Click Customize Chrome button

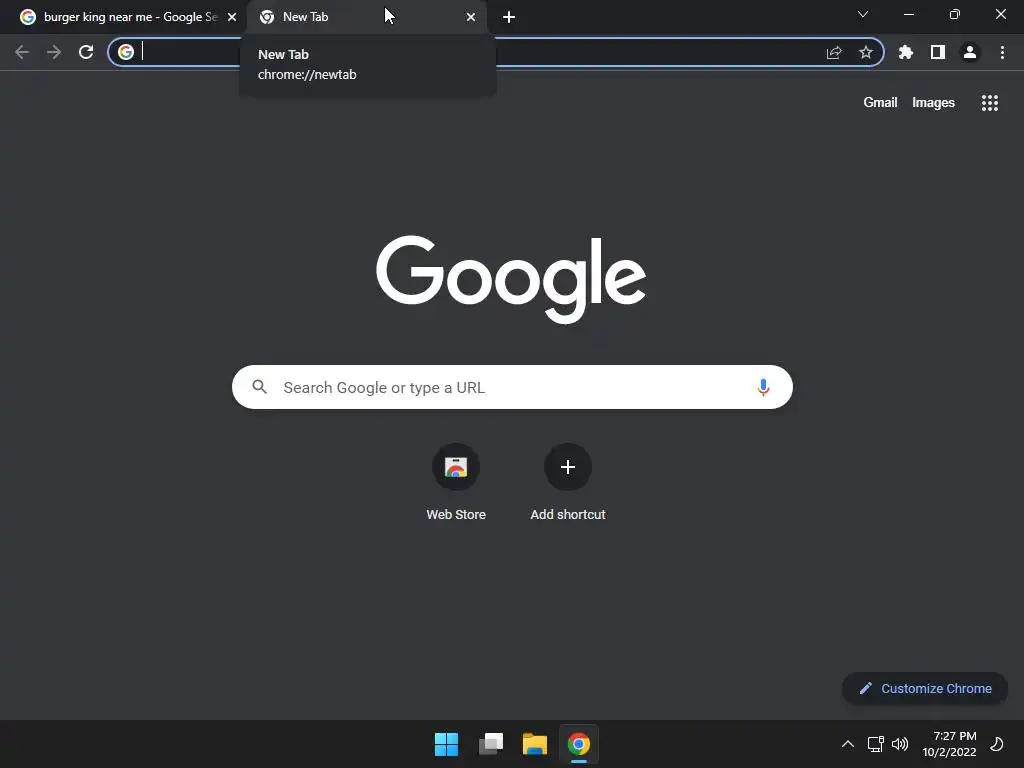pos(925,688)
